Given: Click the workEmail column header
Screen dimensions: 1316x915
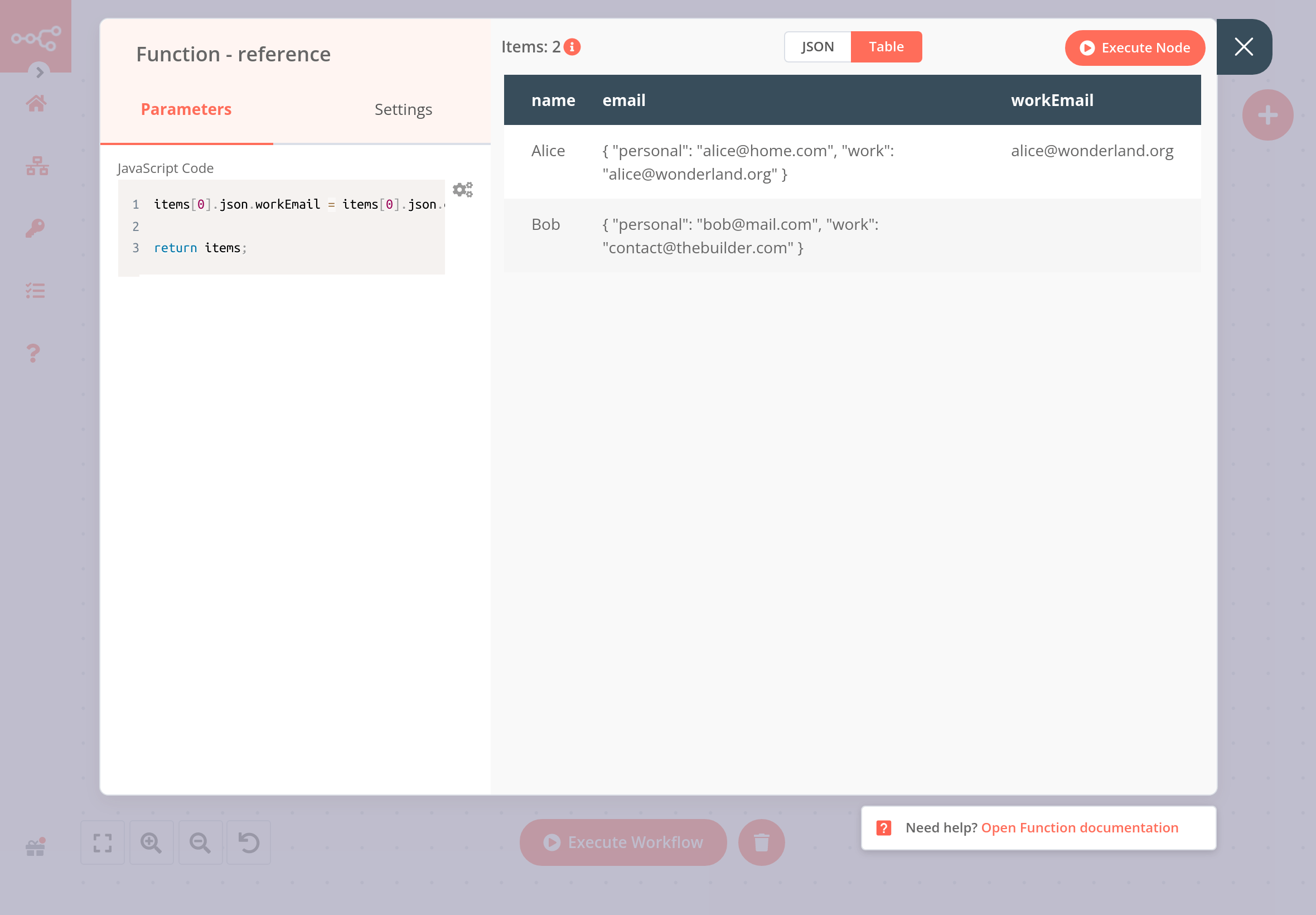Looking at the screenshot, I should [x=1052, y=100].
